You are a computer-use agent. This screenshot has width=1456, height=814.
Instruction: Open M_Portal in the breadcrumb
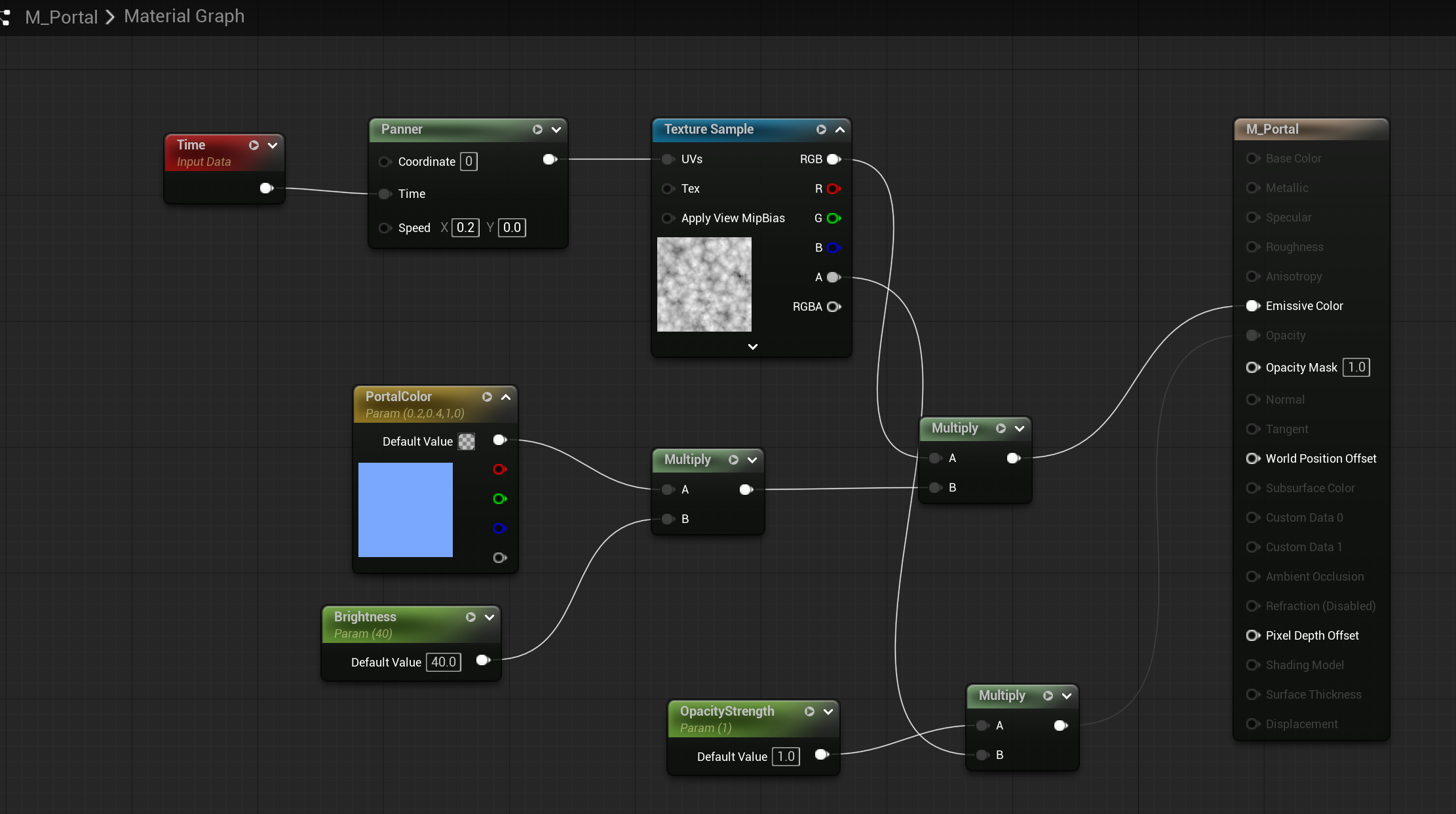61,17
